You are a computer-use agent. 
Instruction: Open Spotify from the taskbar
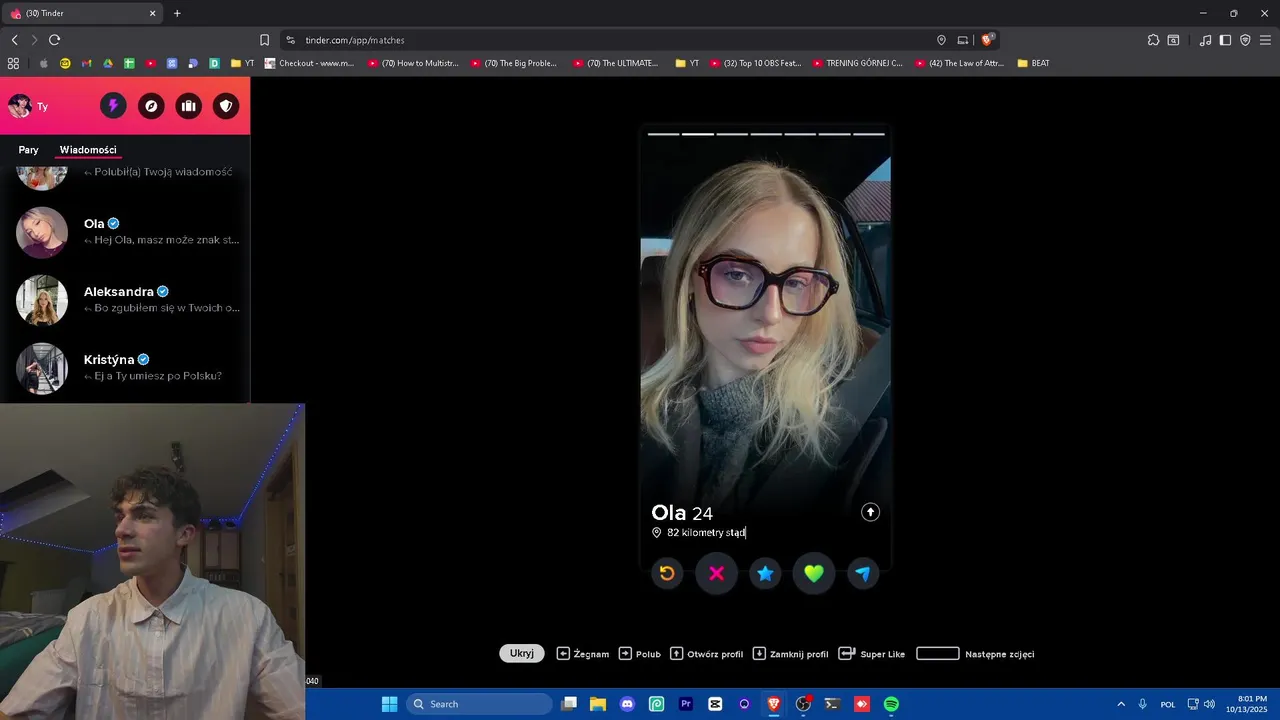click(891, 704)
